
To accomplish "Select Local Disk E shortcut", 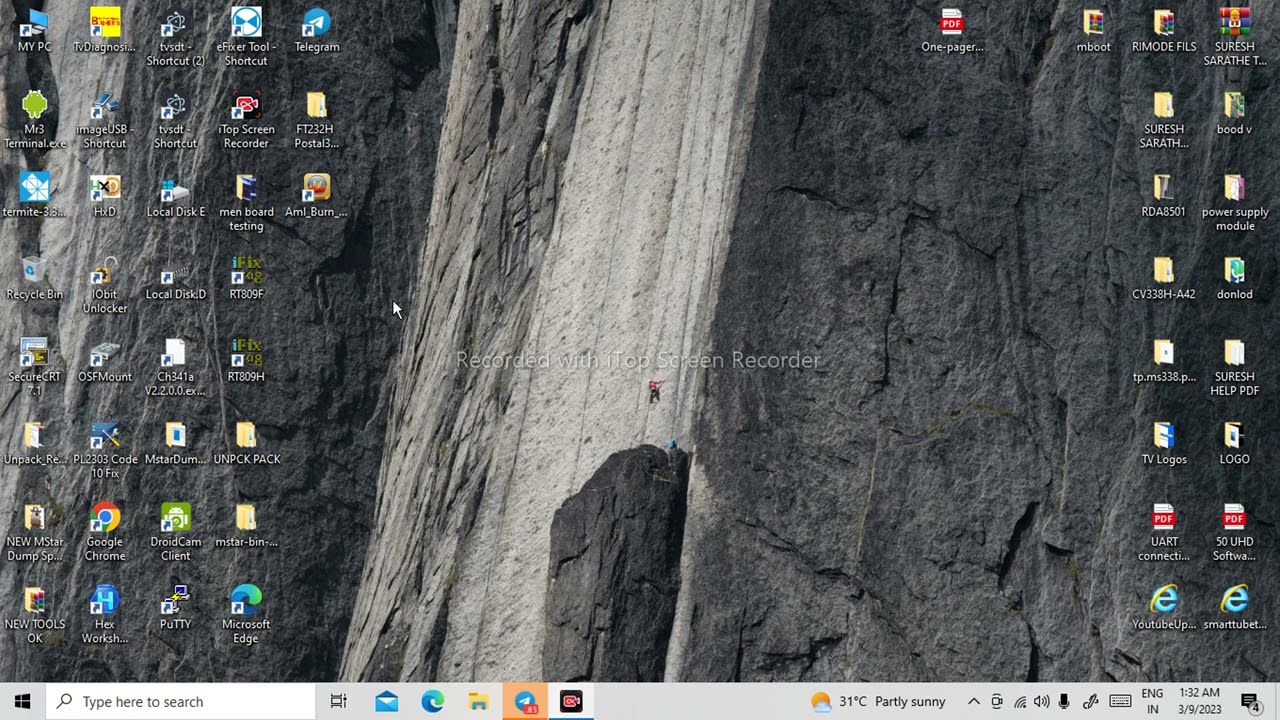I will [x=175, y=195].
